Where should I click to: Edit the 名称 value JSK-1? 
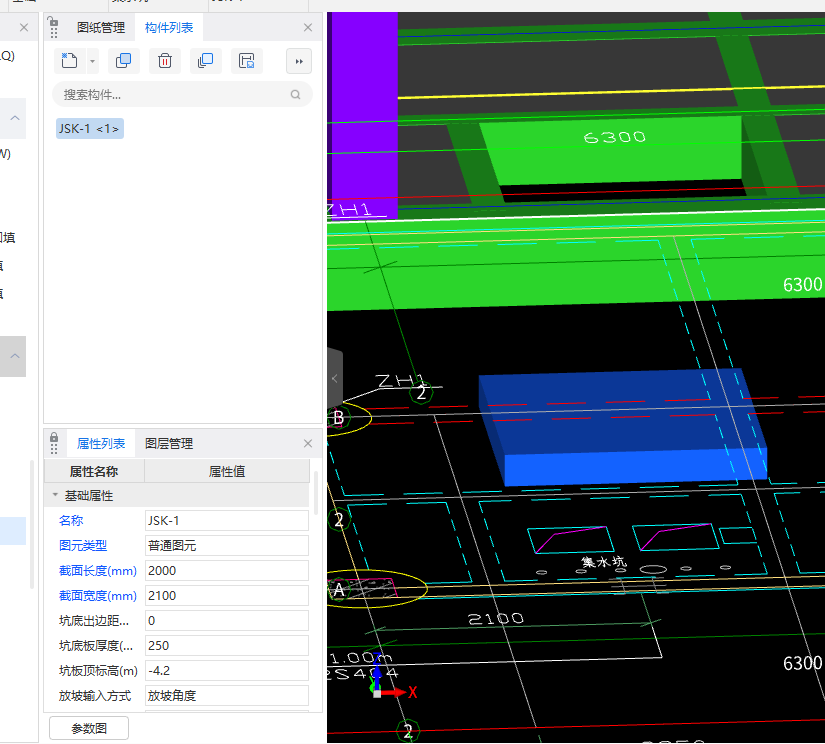point(227,520)
